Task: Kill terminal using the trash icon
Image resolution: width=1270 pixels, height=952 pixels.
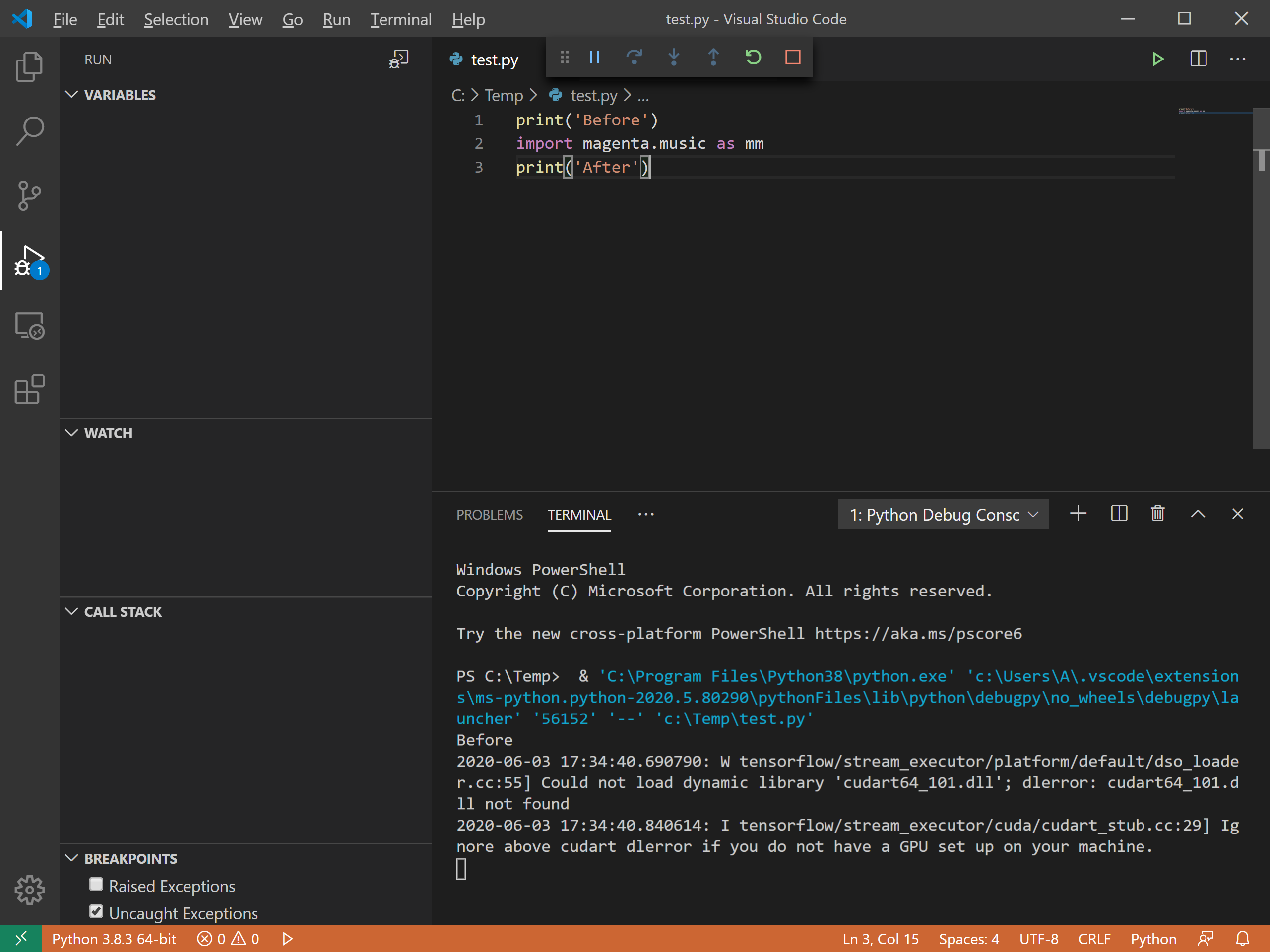Action: click(x=1157, y=514)
